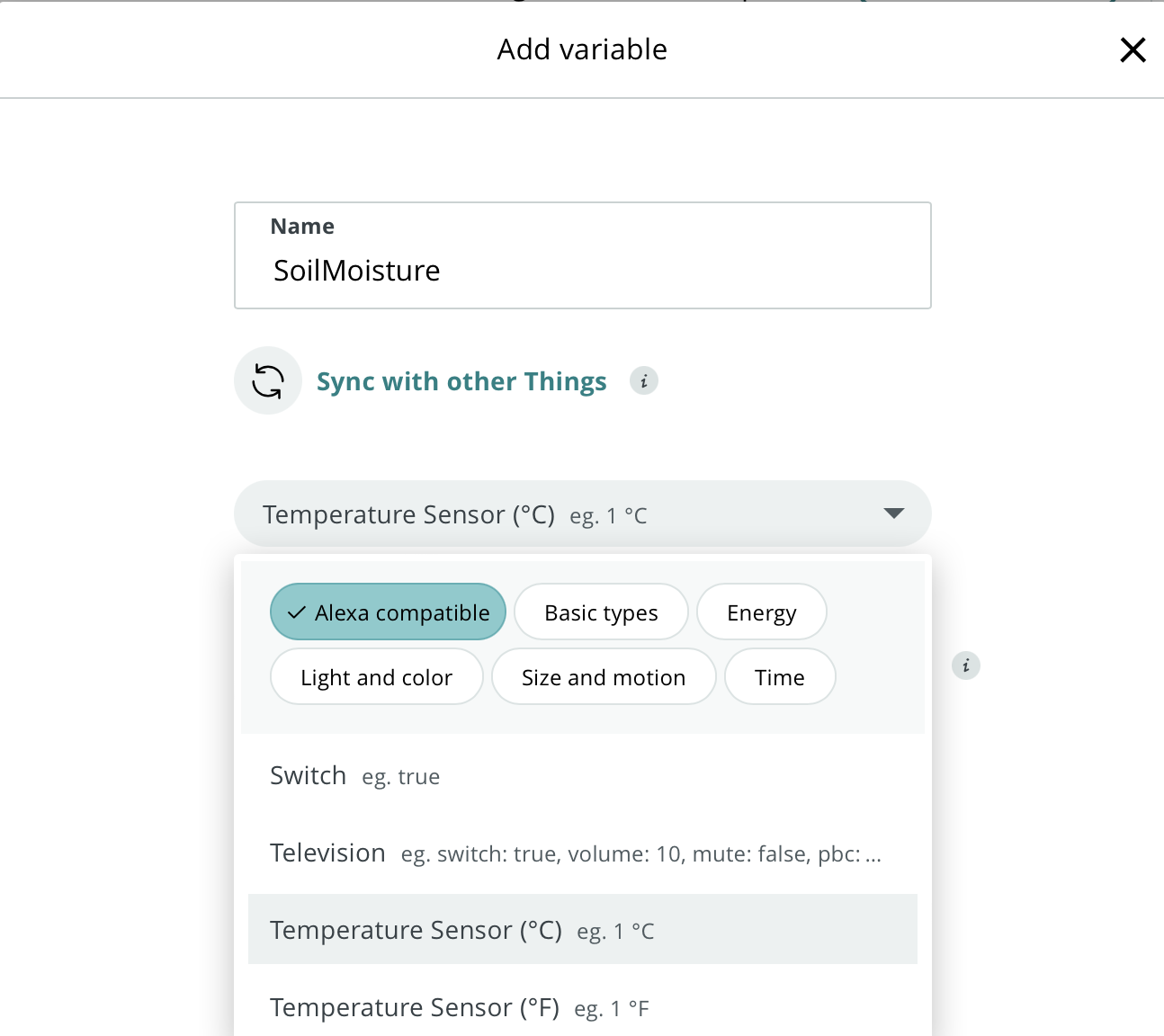Click the Temperature Sensor (°C) type selector
Viewport: 1164px width, 1036px height.
pos(558,514)
